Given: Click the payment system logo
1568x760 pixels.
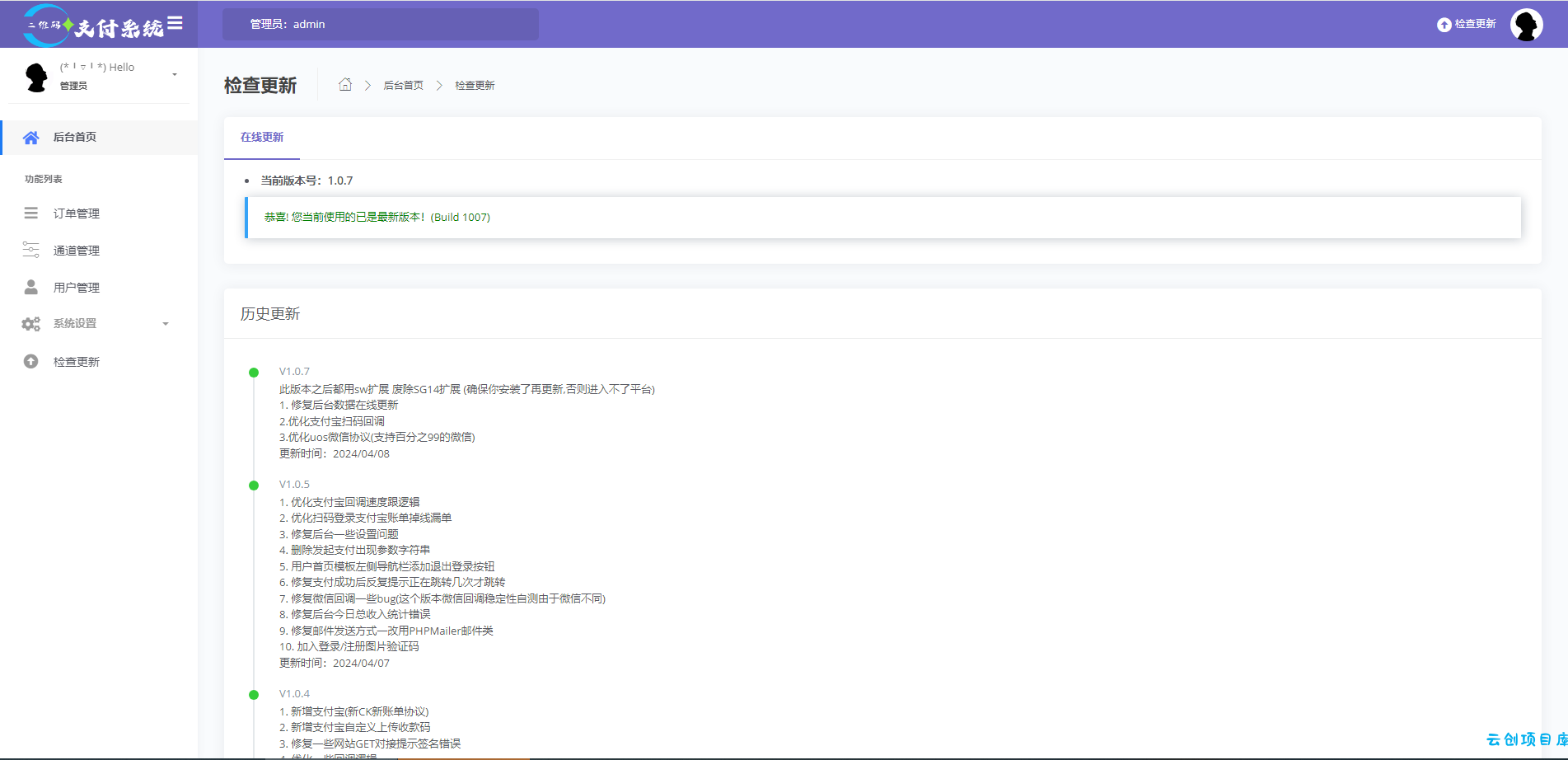Looking at the screenshot, I should [93, 26].
